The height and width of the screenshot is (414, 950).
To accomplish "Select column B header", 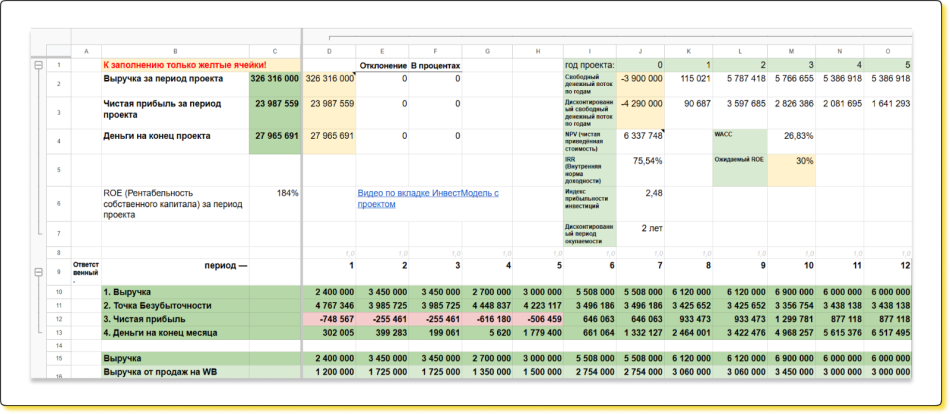I will pyautogui.click(x=175, y=51).
